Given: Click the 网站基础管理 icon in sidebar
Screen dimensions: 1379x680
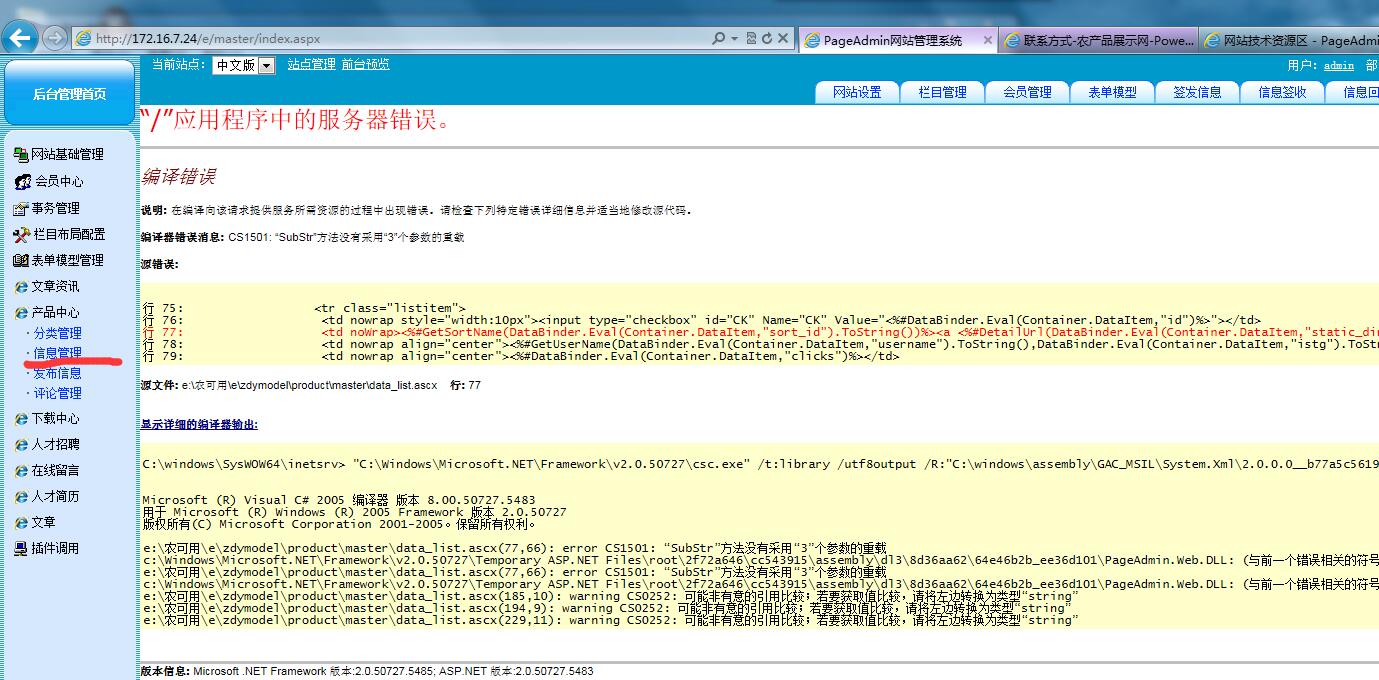Looking at the screenshot, I should [x=20, y=155].
